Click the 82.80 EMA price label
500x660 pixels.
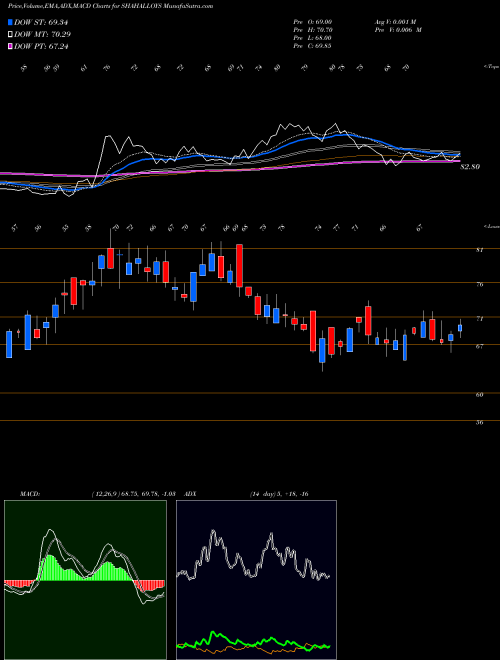click(x=470, y=167)
